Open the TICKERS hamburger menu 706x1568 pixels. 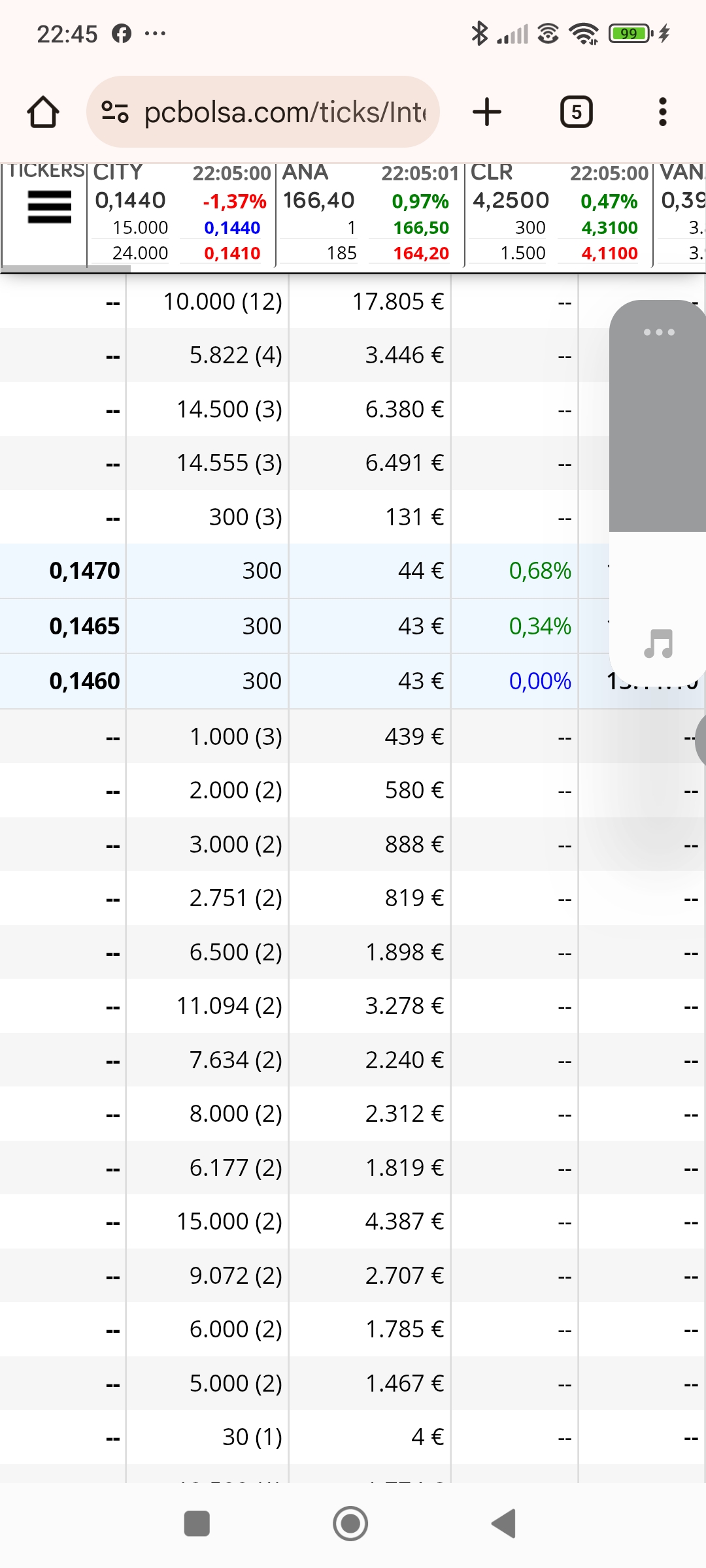pos(49,207)
